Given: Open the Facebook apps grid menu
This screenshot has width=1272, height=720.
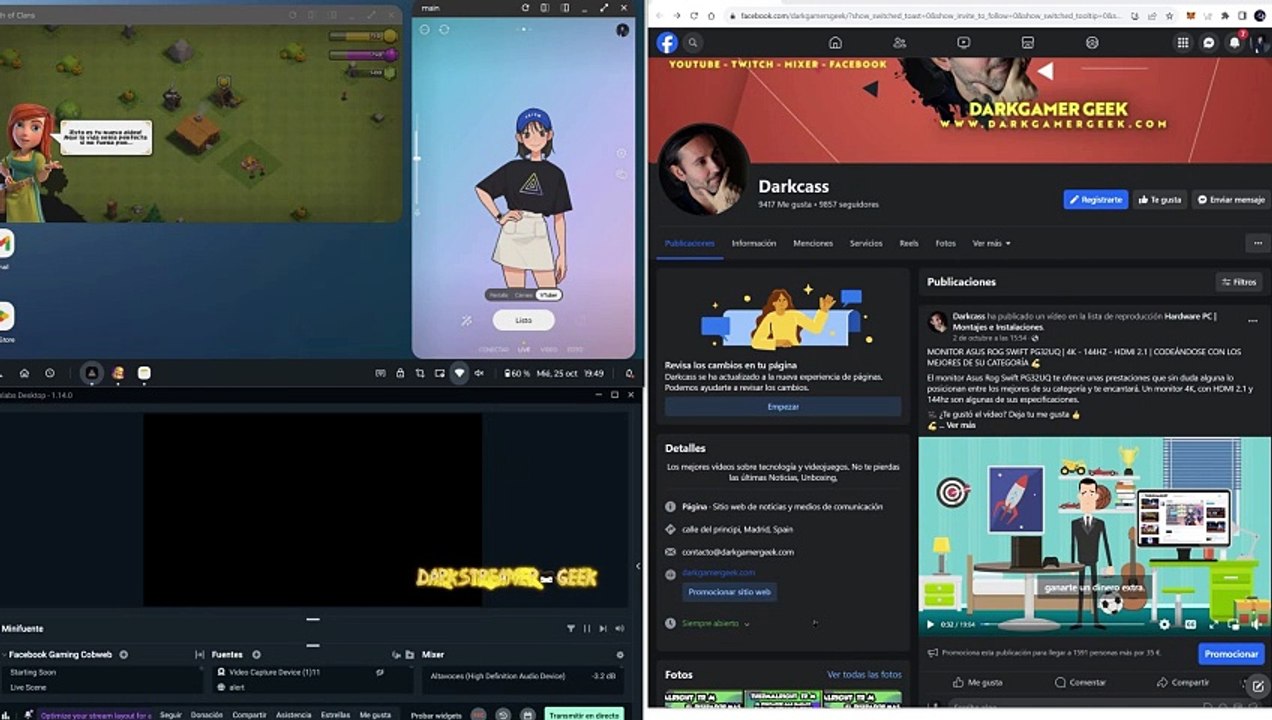Looking at the screenshot, I should point(1183,43).
